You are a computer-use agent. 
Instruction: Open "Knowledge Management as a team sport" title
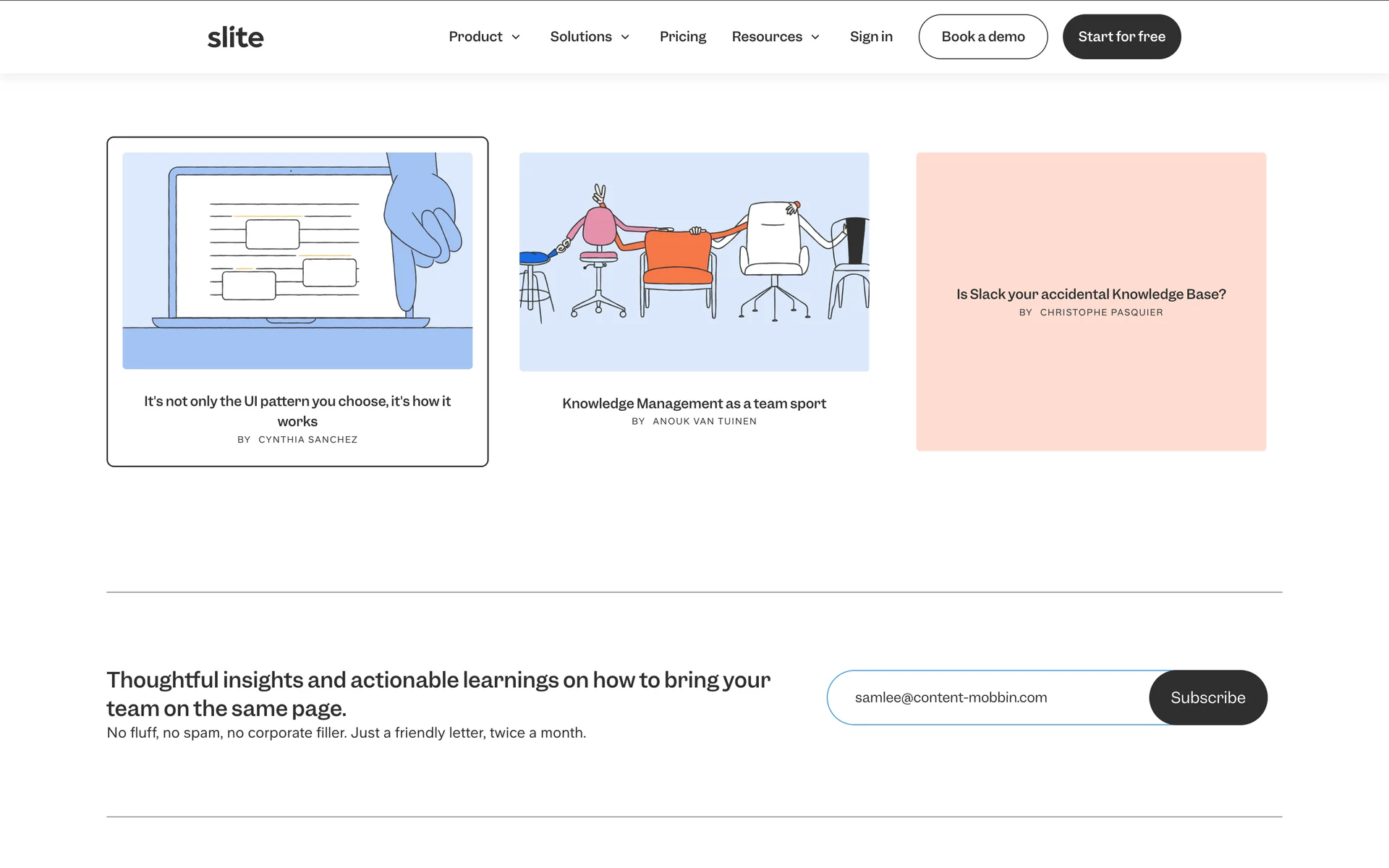694,404
